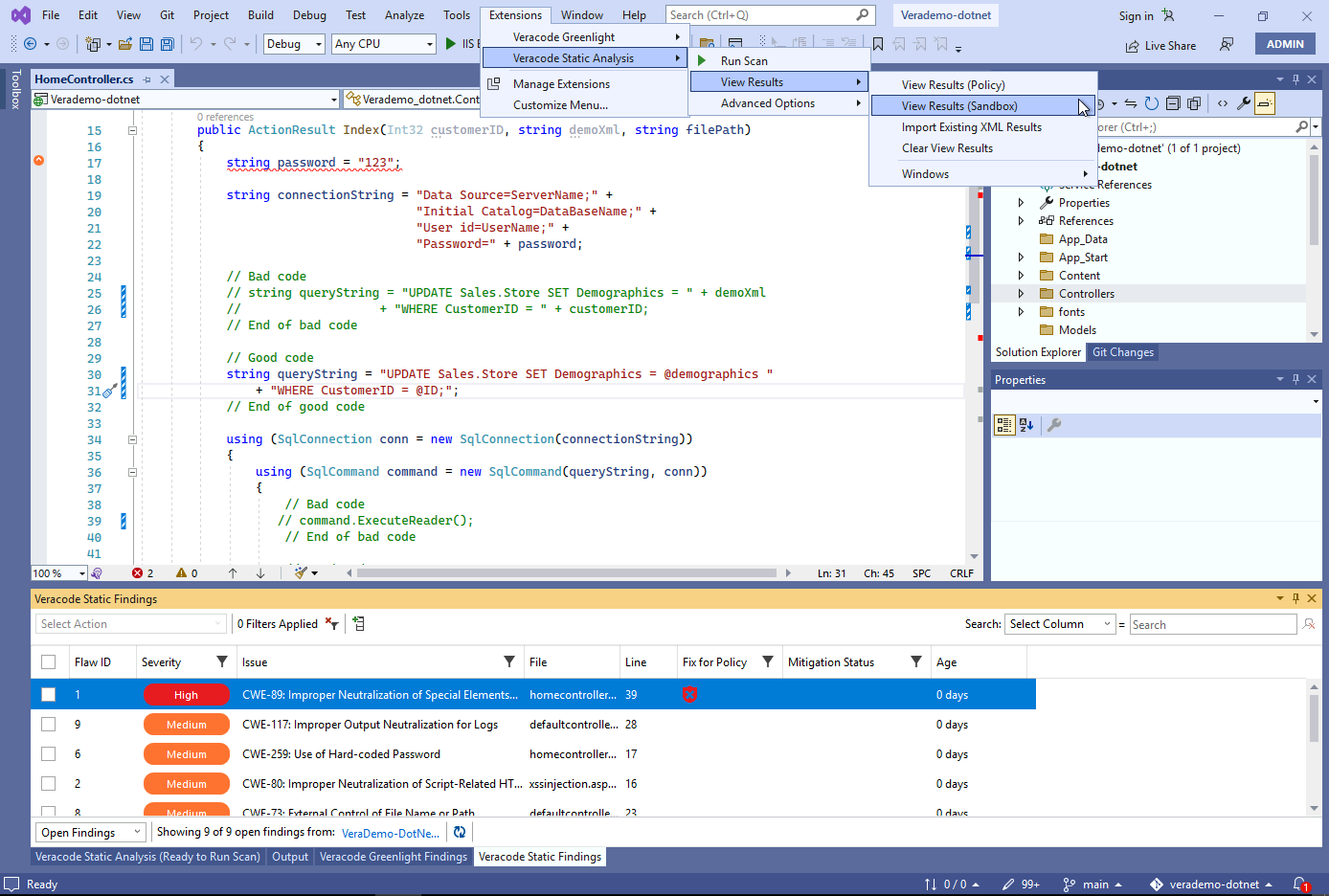Open the Select Action dropdown
This screenshot has height=896, width=1329.
pyautogui.click(x=132, y=624)
